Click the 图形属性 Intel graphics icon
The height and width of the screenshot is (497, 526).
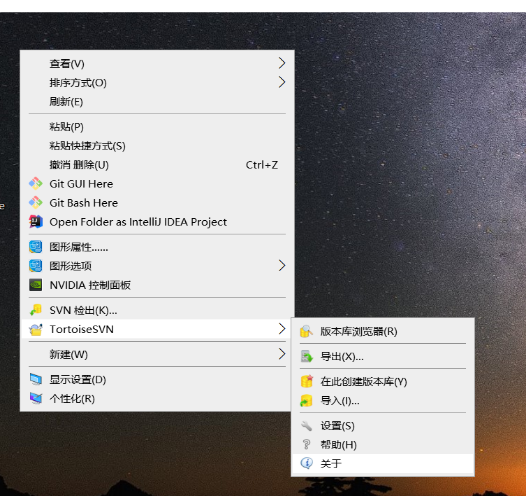36,247
